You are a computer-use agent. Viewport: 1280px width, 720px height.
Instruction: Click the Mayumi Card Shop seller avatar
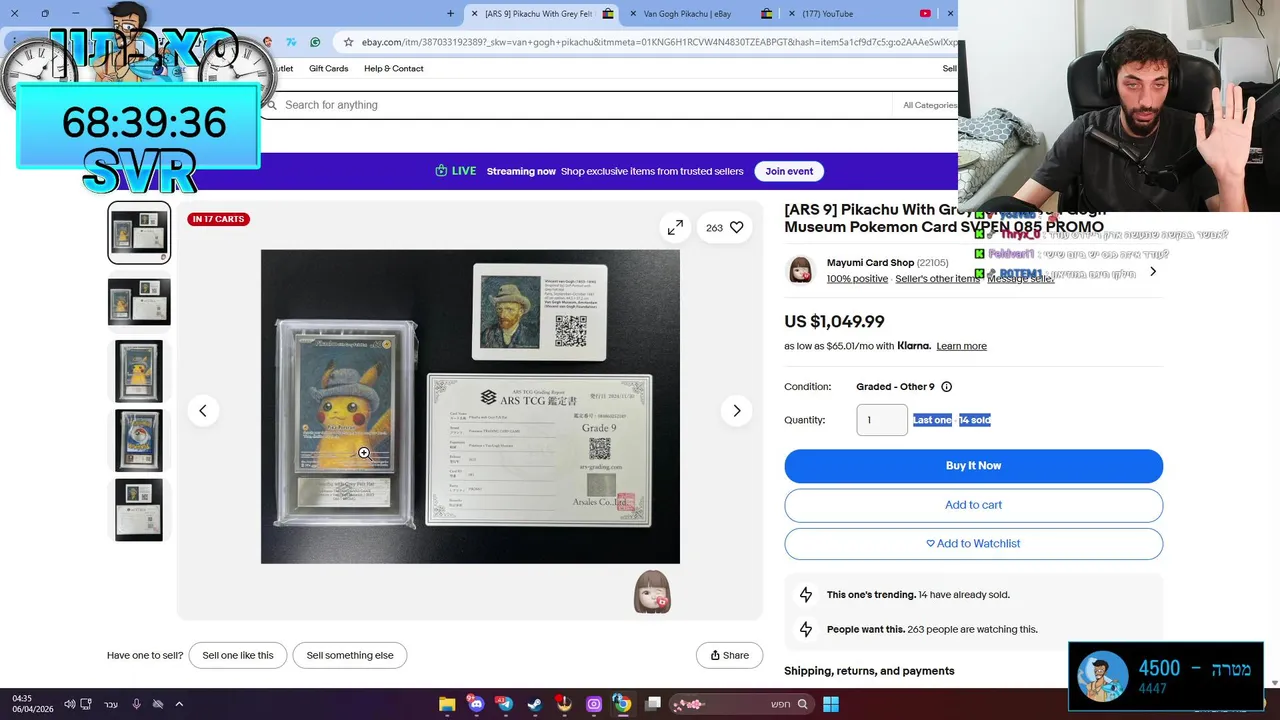tap(801, 270)
